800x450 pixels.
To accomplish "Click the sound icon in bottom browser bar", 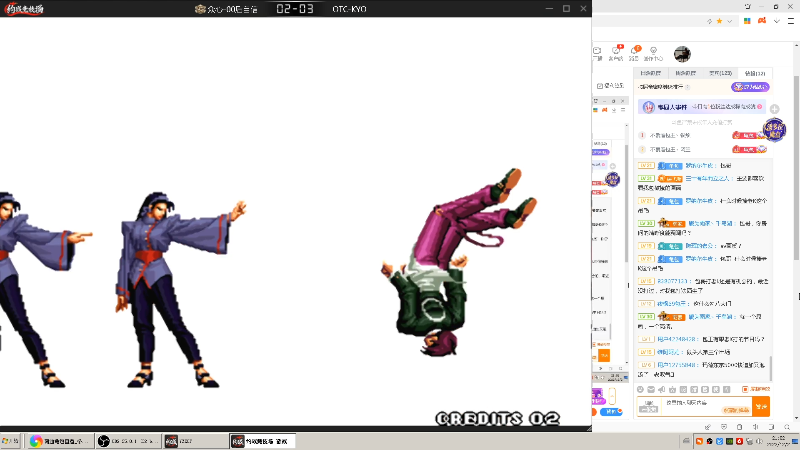I will coord(756,427).
